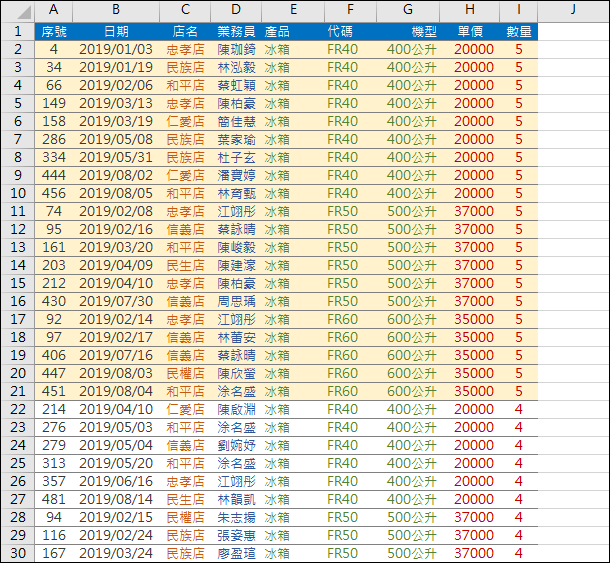Select the cell with 張姿惠
The width and height of the screenshot is (610, 563).
pos(236,535)
